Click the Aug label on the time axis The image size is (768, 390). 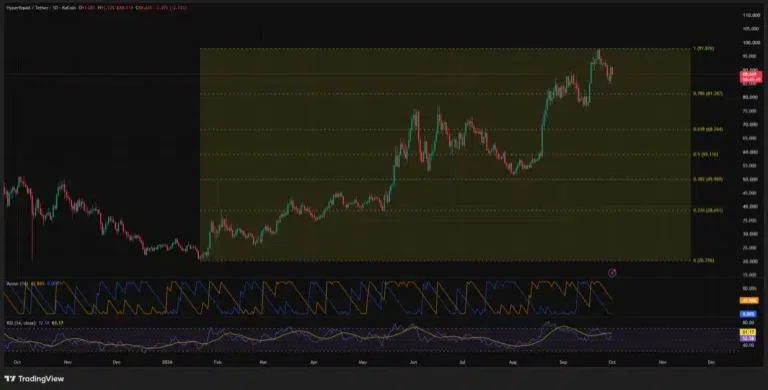(513, 363)
